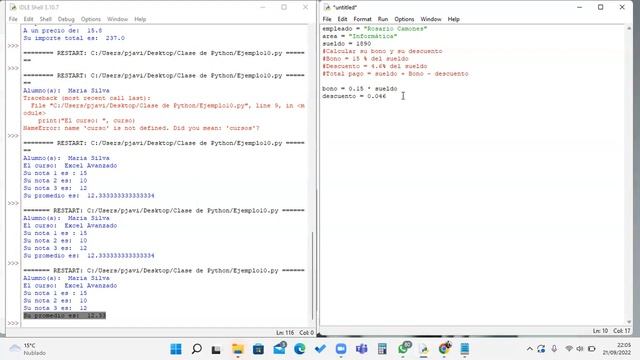Open taskbar Search
This screenshot has width=640, height=360.
pyautogui.click(x=197, y=349)
